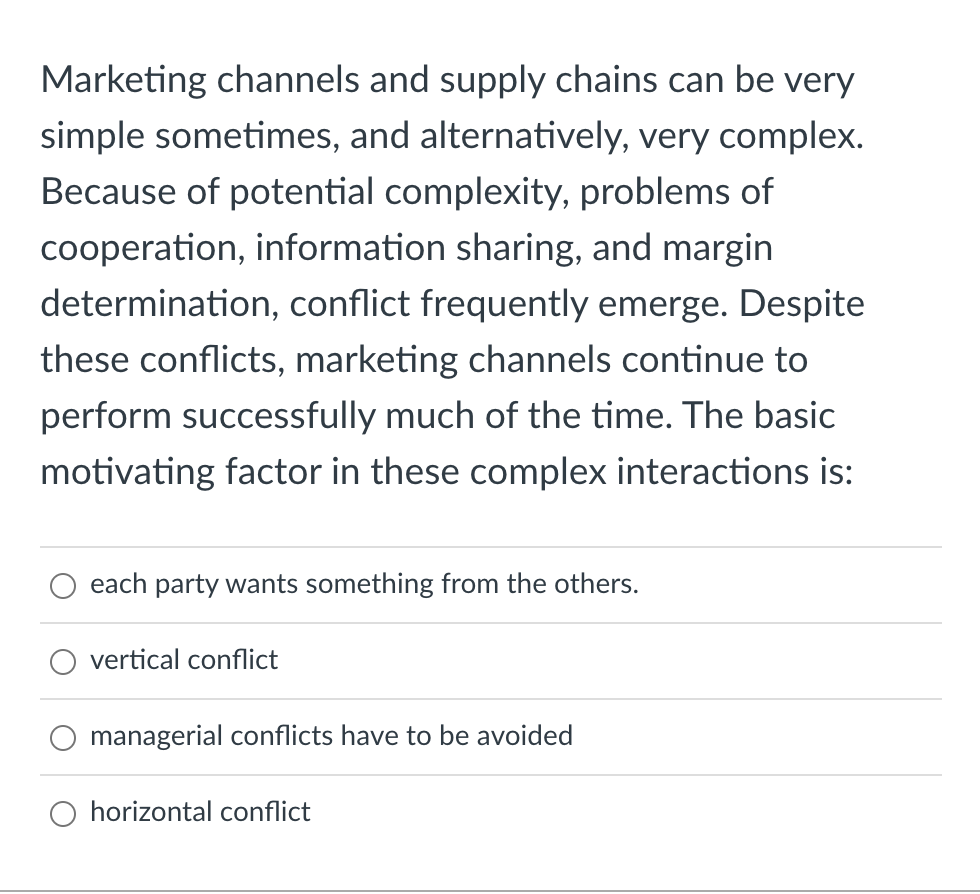Click the empty circle beside 'horizontal conflict'
Viewport: 980px width, 894px height.
pyautogui.click(x=63, y=814)
